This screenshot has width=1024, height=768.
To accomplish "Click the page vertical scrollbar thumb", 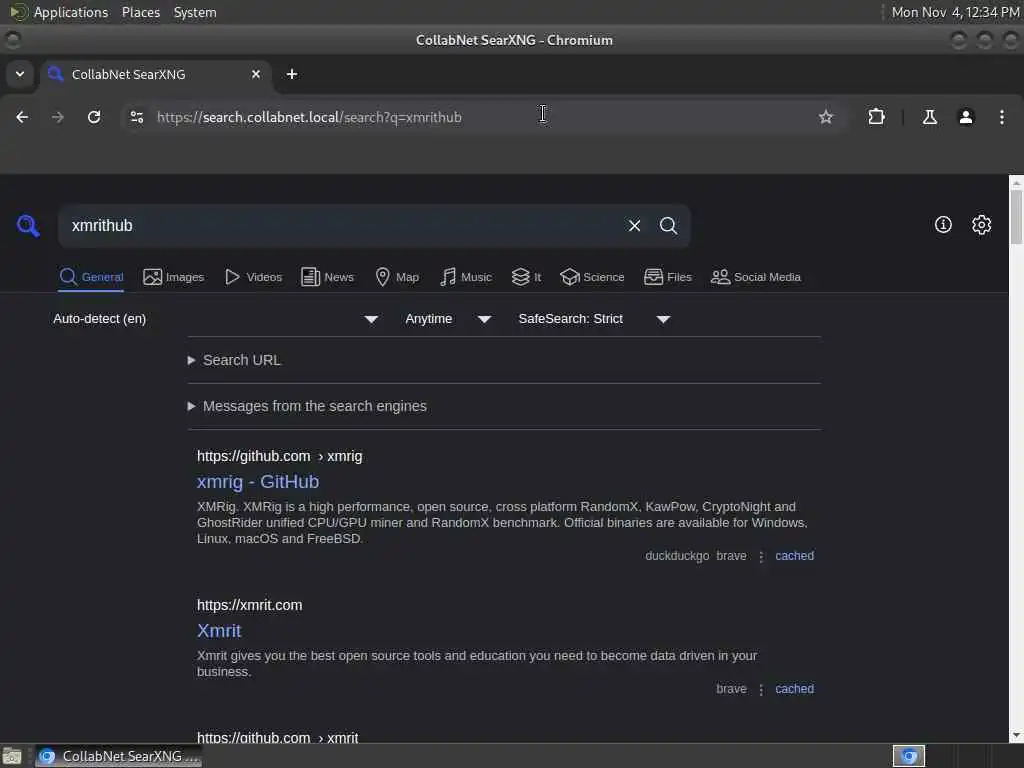I will pyautogui.click(x=1016, y=217).
